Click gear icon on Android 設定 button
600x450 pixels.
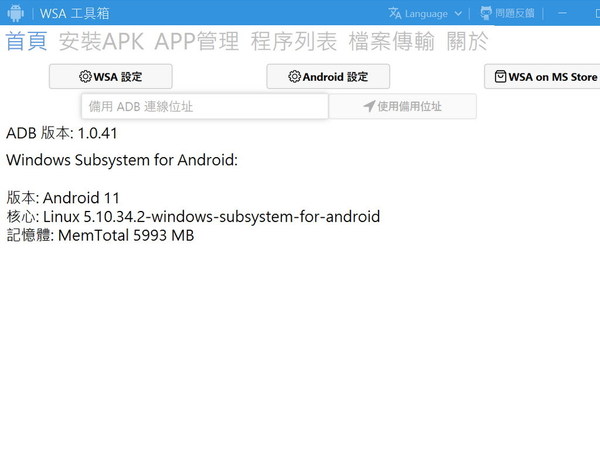coord(294,77)
